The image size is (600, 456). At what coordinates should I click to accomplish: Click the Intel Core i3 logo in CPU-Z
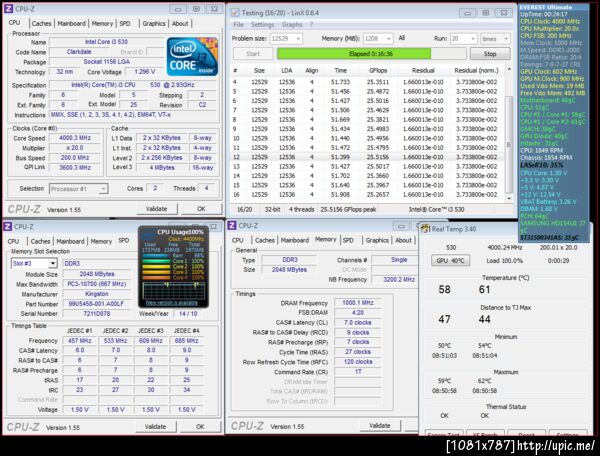pos(192,56)
